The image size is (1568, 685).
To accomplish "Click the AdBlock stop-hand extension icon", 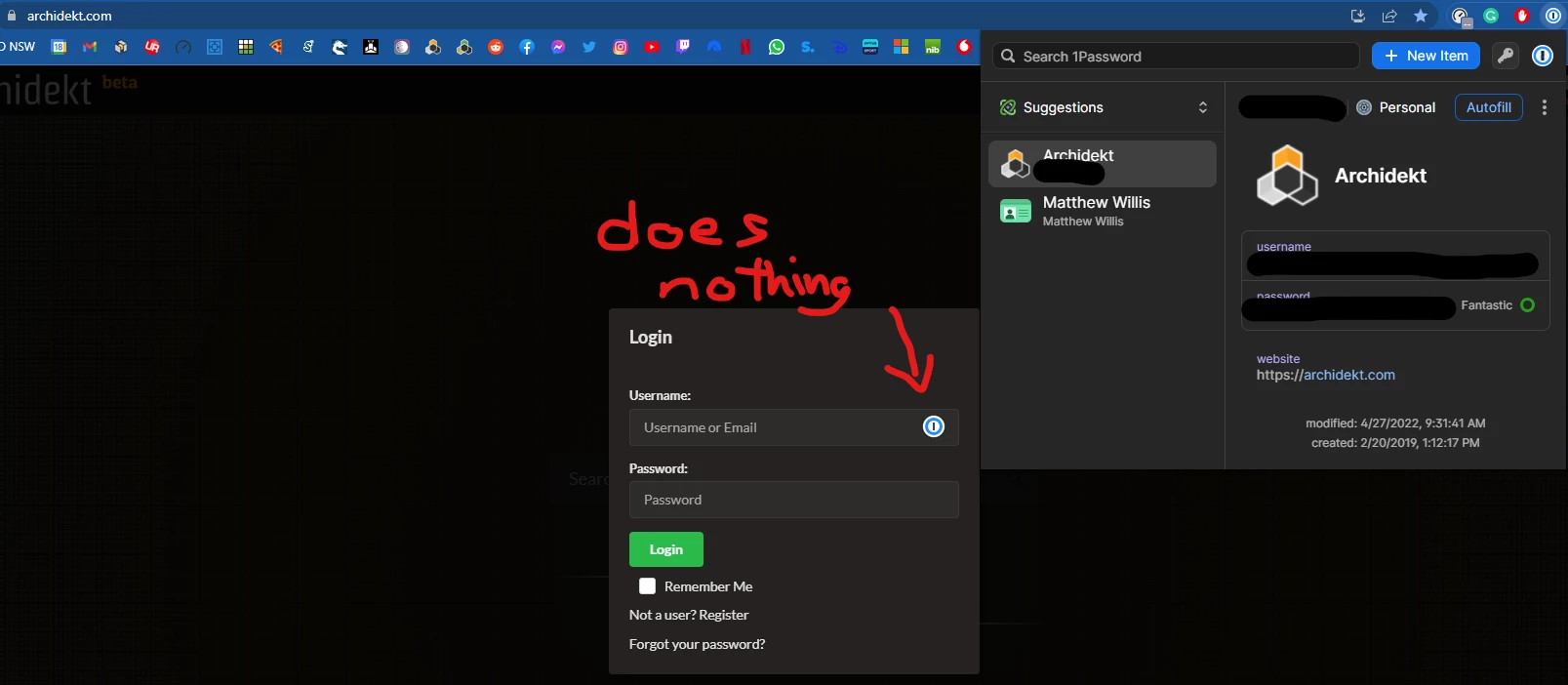I will coord(1522,16).
